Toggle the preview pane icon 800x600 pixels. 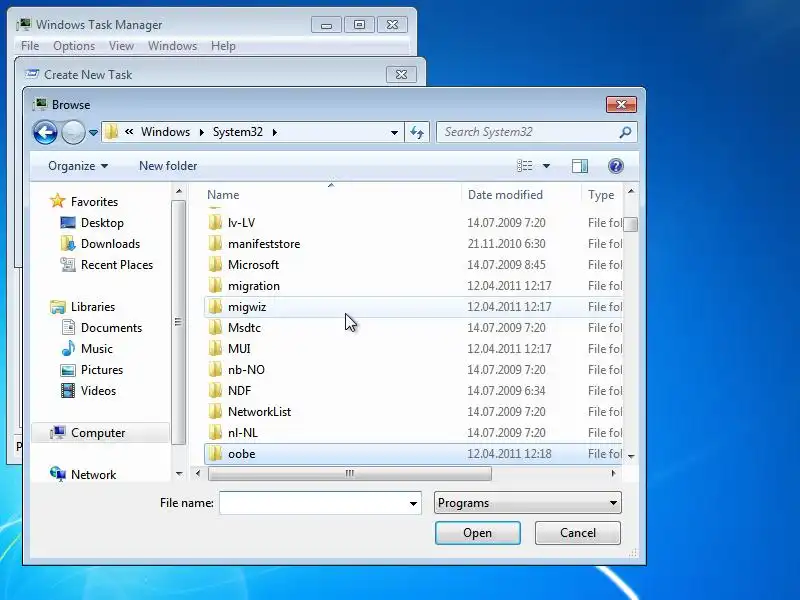[x=580, y=166]
